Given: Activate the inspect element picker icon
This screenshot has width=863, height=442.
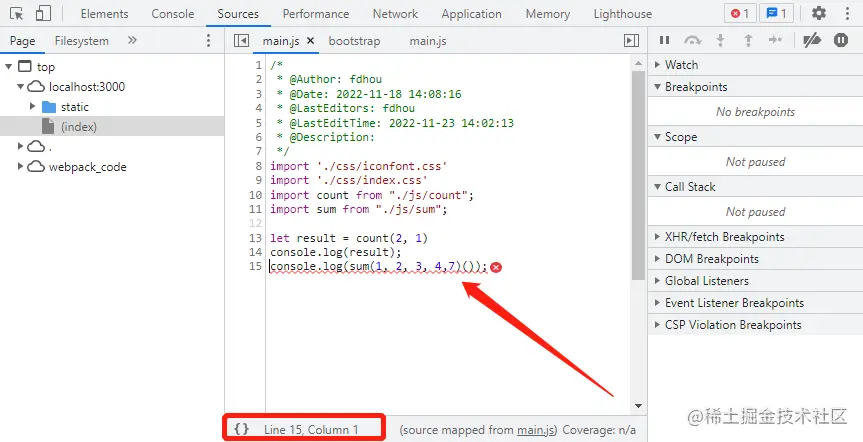Looking at the screenshot, I should coord(17,14).
